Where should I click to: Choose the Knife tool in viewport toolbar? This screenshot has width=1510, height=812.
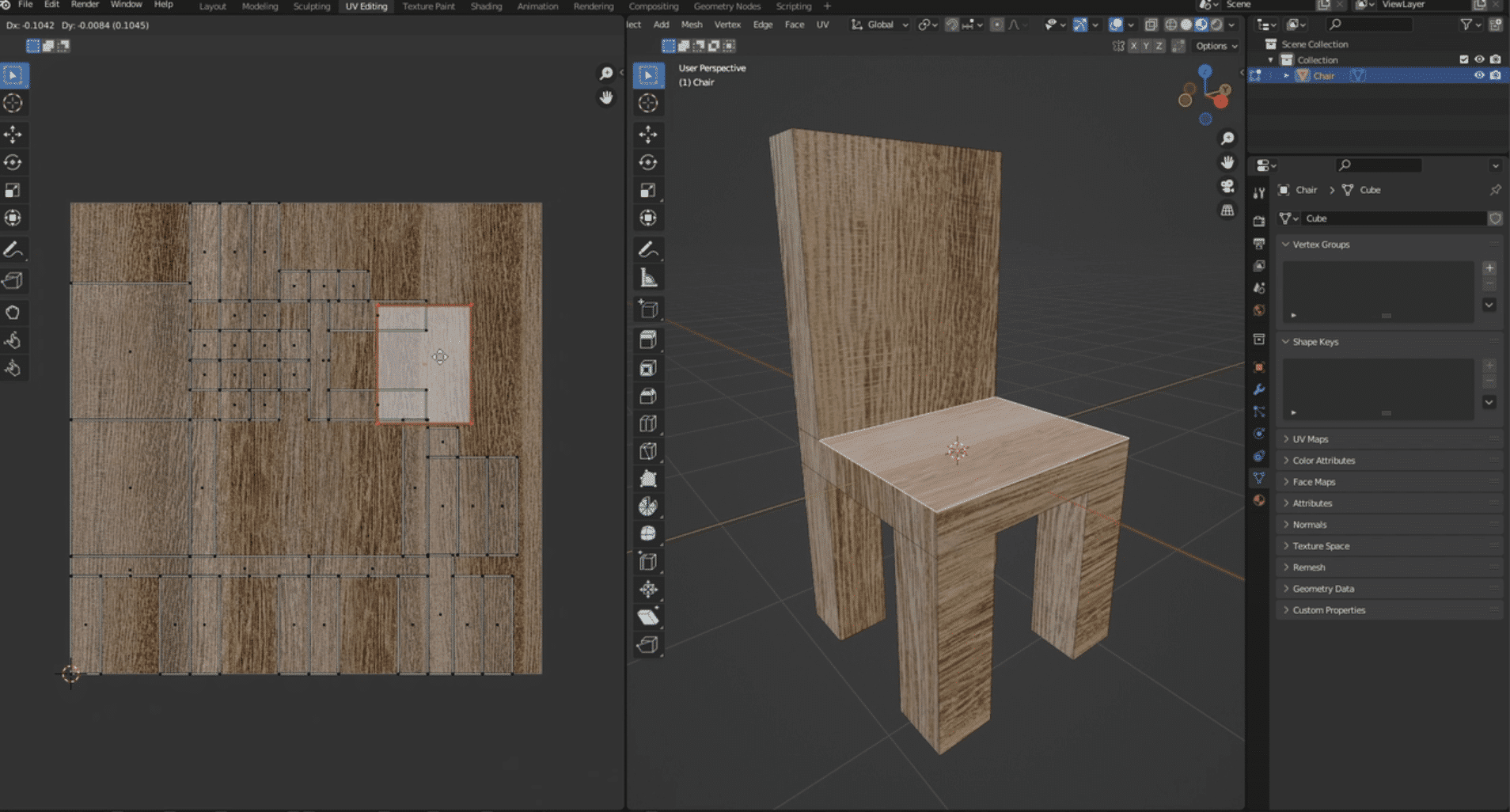coord(648,451)
